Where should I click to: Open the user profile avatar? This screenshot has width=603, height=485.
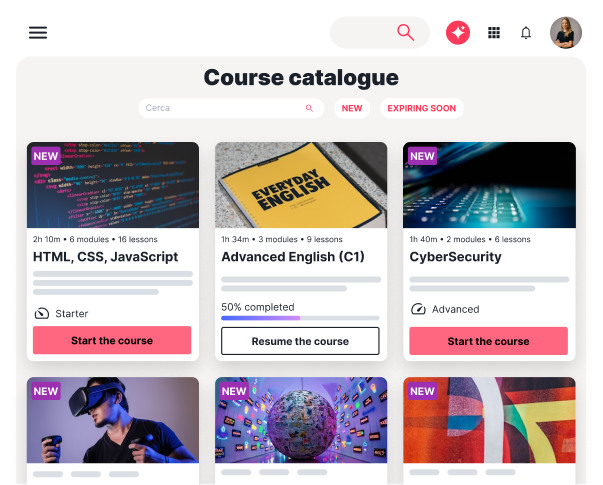(x=566, y=33)
